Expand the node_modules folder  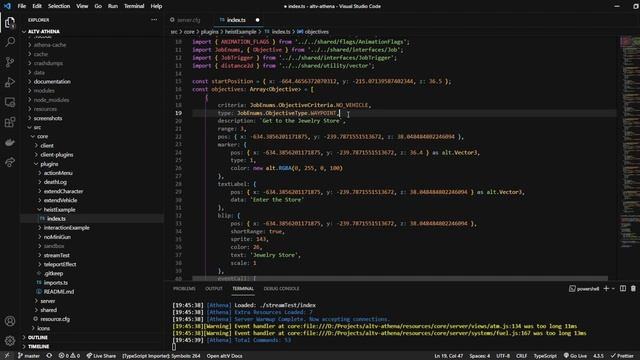[51, 100]
